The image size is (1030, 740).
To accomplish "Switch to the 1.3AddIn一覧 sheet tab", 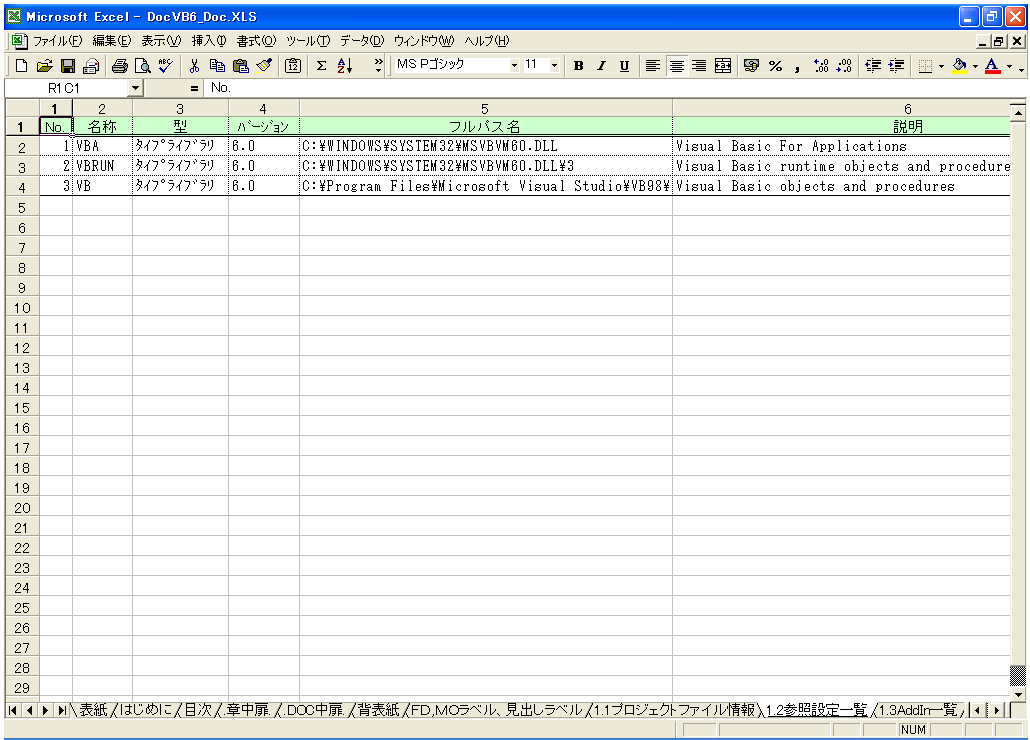I will (918, 710).
